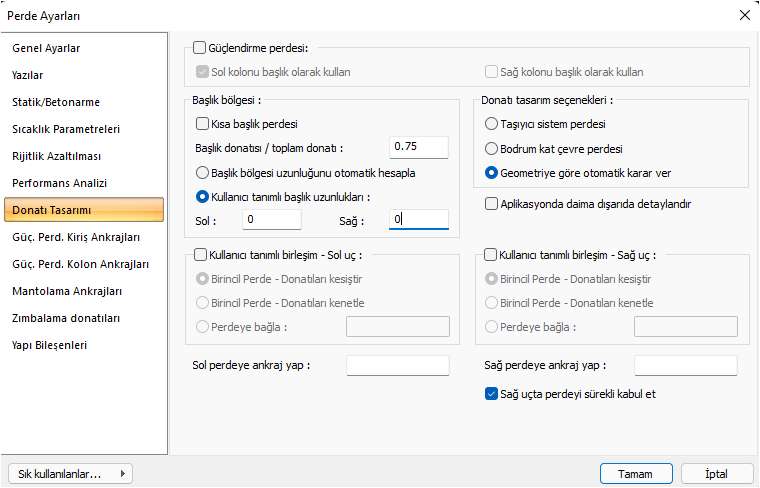Viewport: 760px width, 488px height.
Task: Enable Kullanıcı tanımlı birleşim - Sol uç
Action: pos(201,255)
